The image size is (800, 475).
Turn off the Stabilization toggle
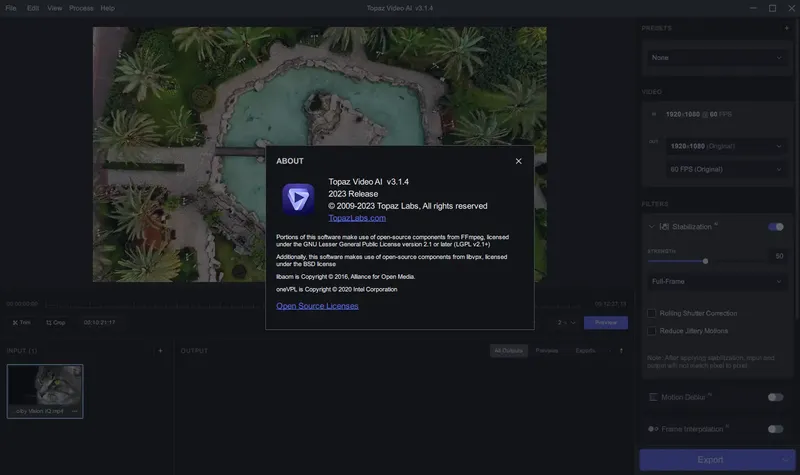(x=776, y=227)
